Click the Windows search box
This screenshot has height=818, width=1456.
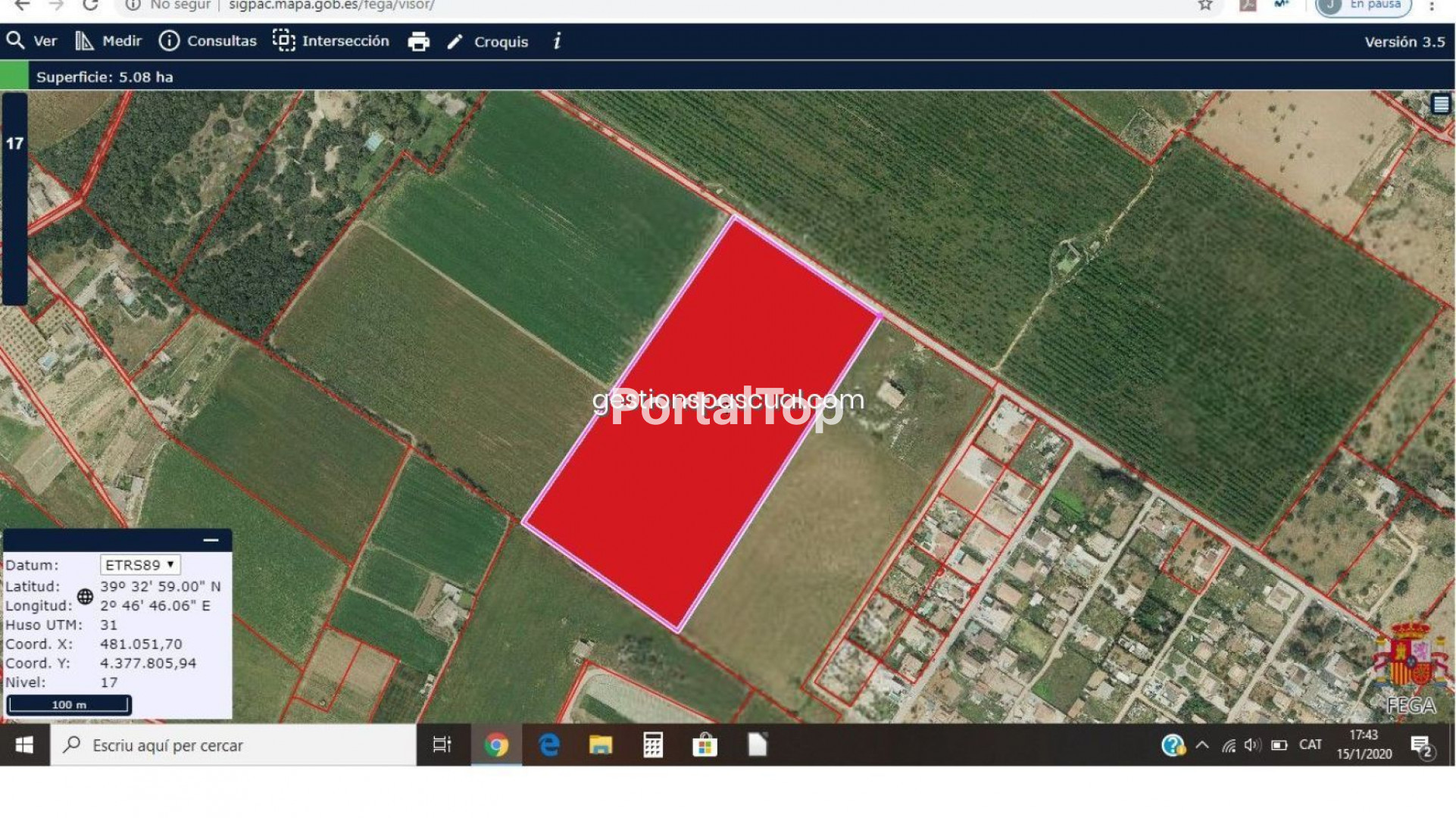tap(233, 745)
